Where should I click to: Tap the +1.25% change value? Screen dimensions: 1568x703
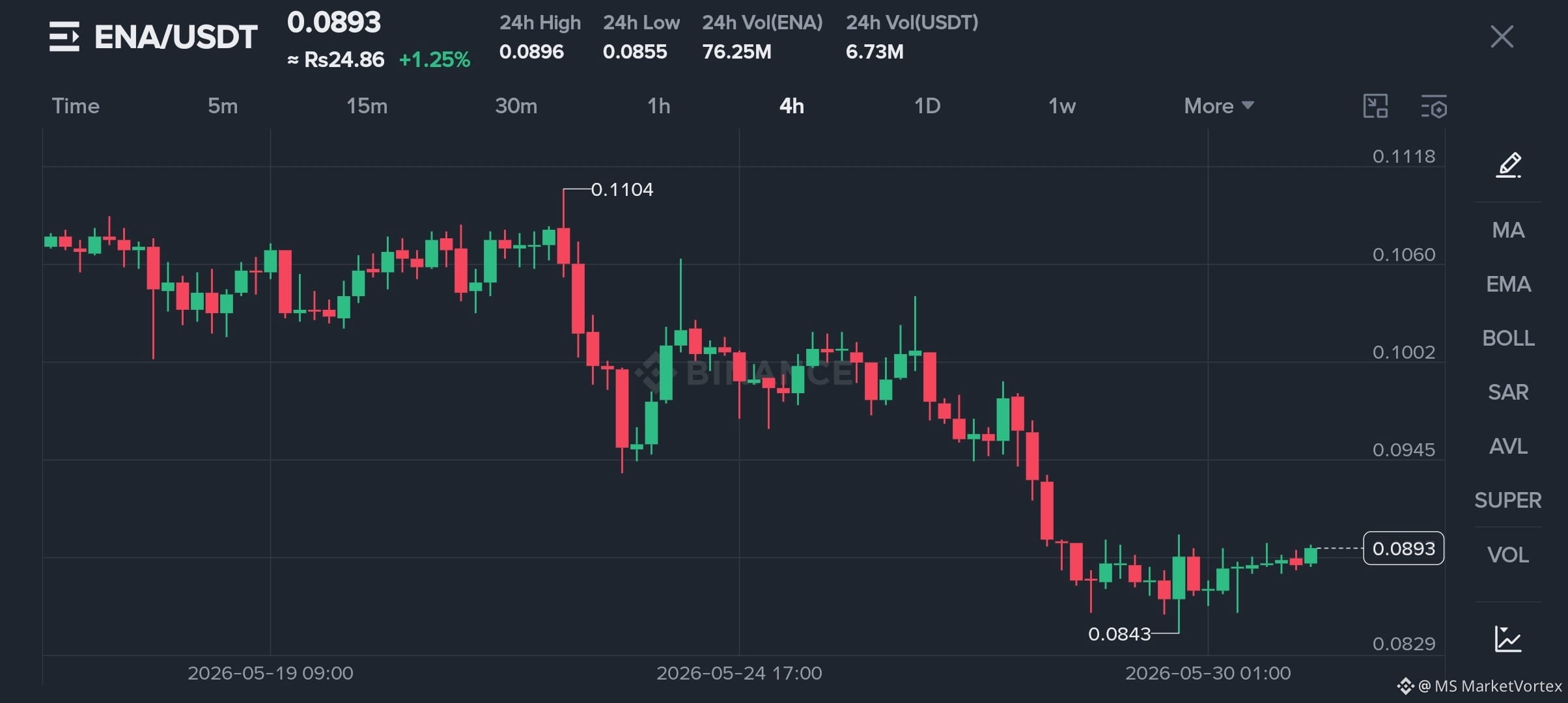(434, 60)
